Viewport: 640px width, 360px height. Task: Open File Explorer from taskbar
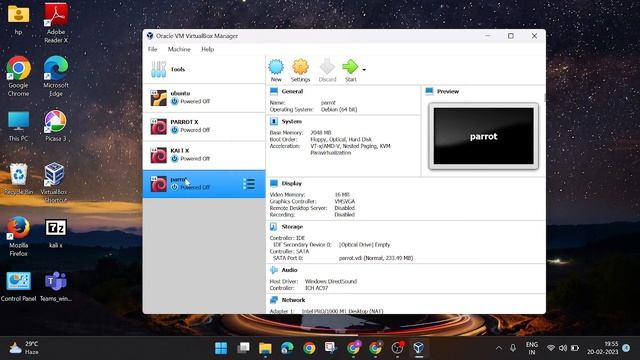[265, 348]
